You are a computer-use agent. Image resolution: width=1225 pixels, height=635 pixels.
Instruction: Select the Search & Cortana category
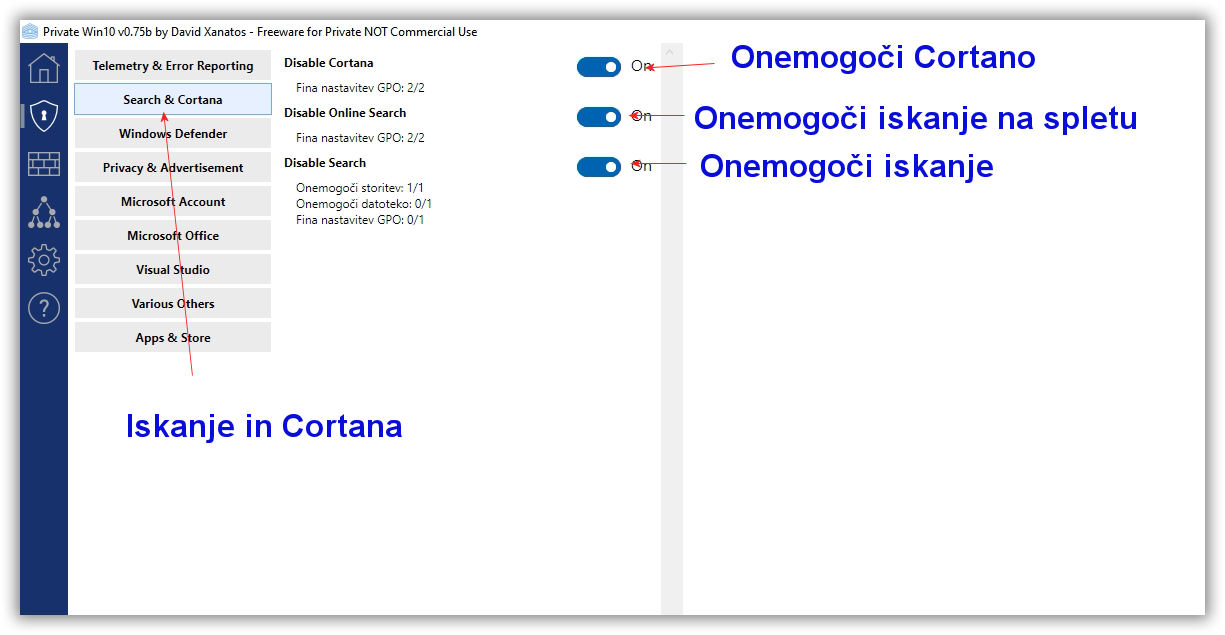point(173,100)
